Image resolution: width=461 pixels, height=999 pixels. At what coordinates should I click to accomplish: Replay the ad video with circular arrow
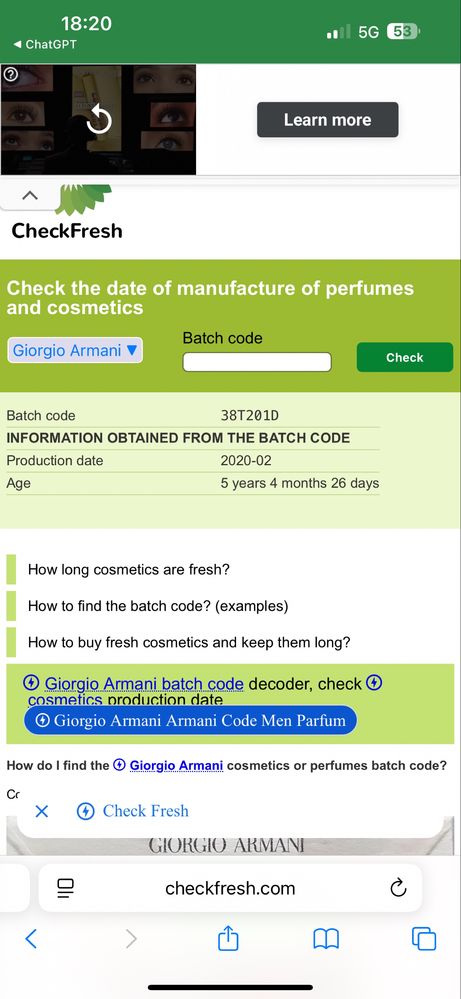click(99, 120)
